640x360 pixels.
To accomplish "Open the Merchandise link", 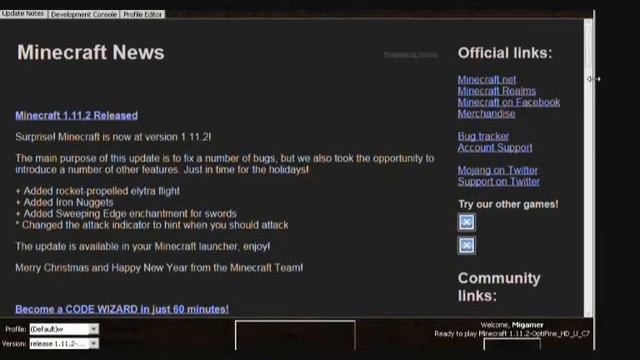I will (x=486, y=113).
